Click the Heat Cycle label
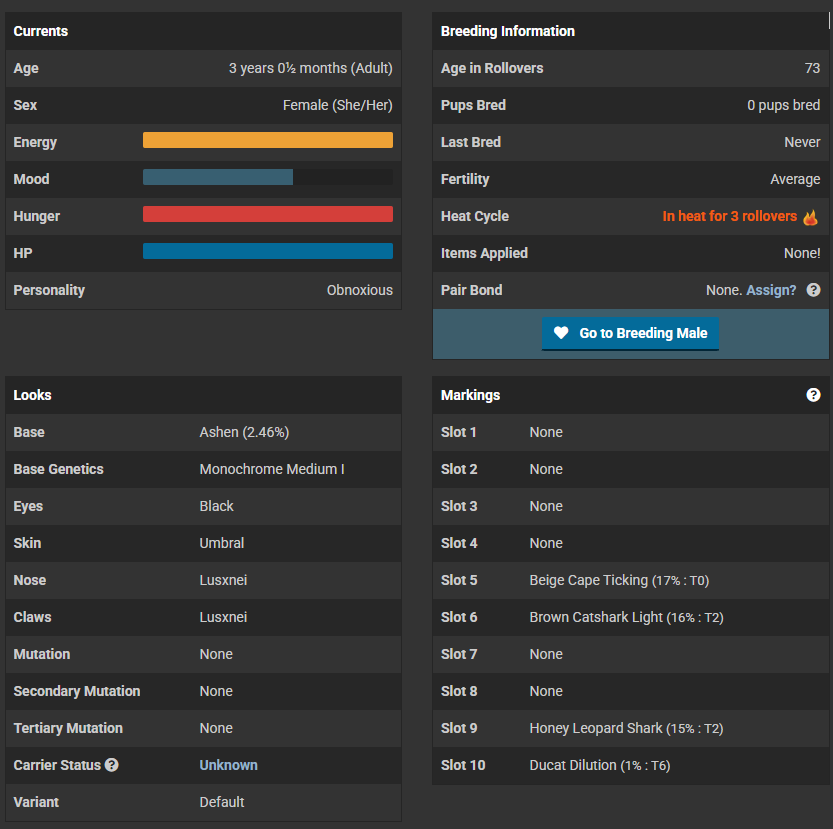This screenshot has height=829, width=833. pos(475,216)
